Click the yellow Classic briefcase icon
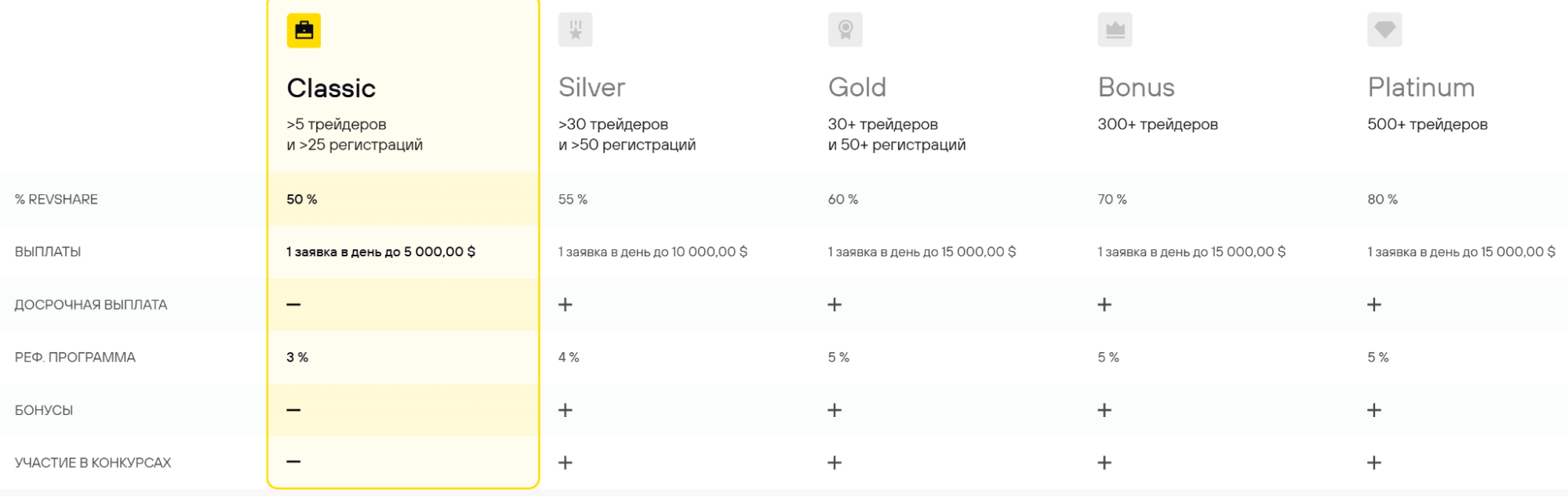Viewport: 1568px width, 497px height. coord(304,31)
